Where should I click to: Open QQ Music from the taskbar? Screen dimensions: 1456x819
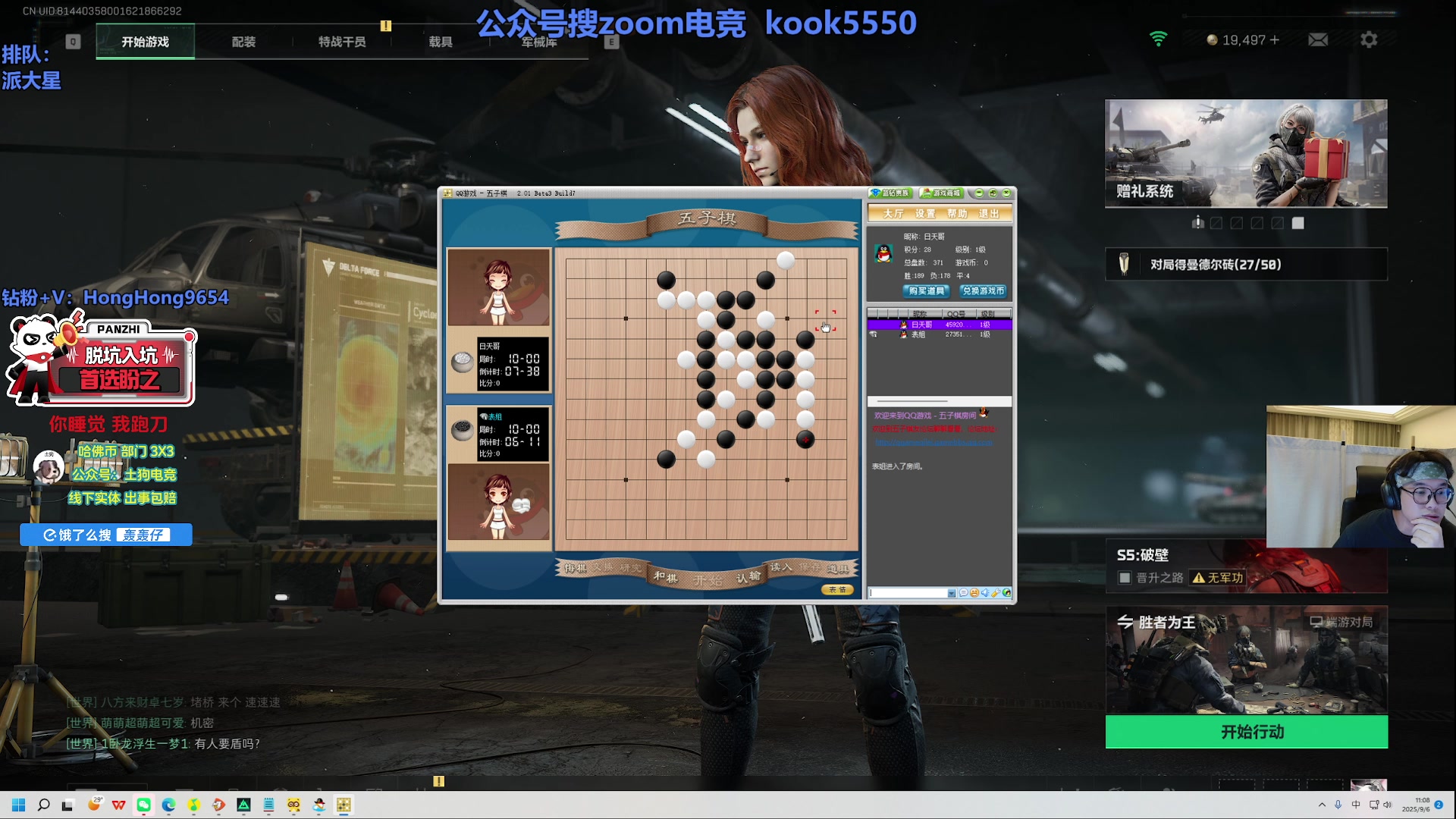click(193, 805)
